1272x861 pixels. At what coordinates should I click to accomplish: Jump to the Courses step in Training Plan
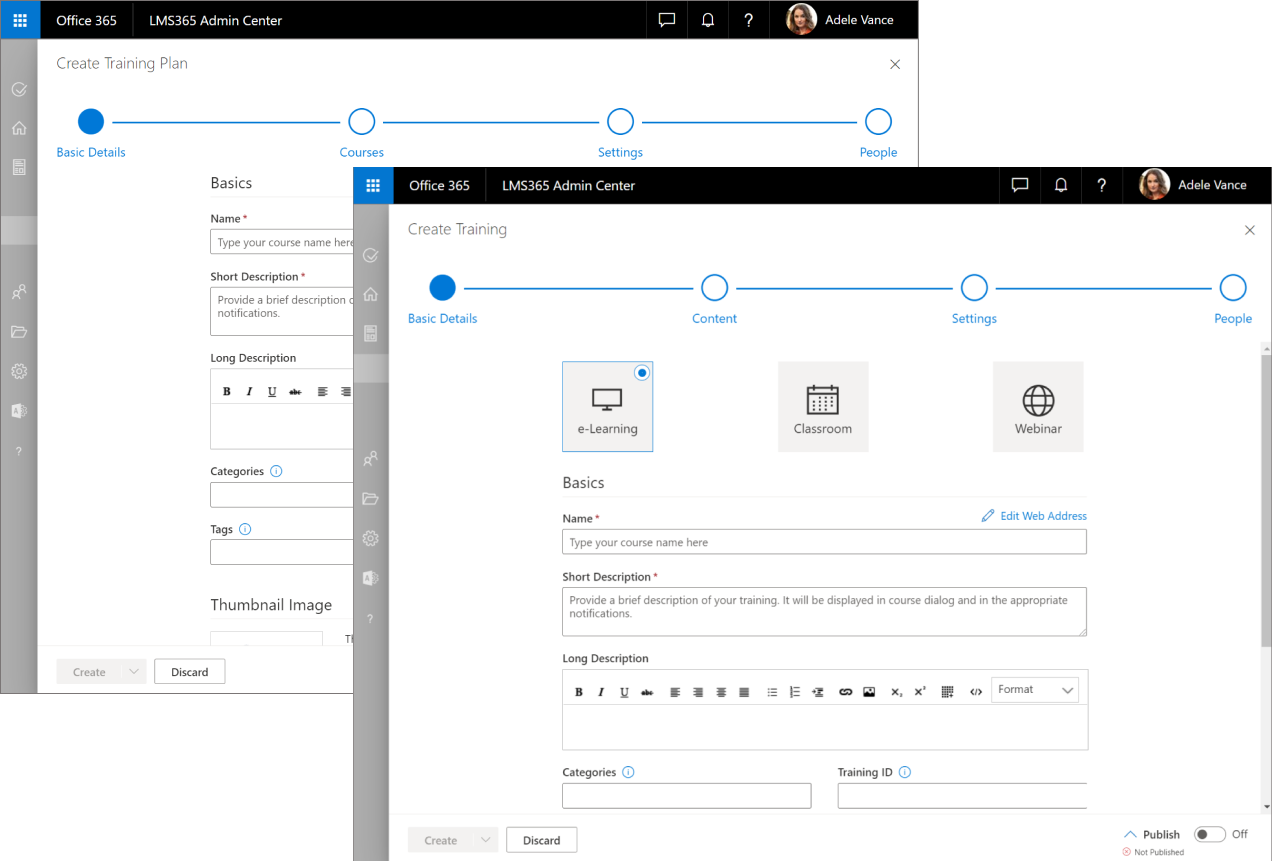click(x=361, y=122)
